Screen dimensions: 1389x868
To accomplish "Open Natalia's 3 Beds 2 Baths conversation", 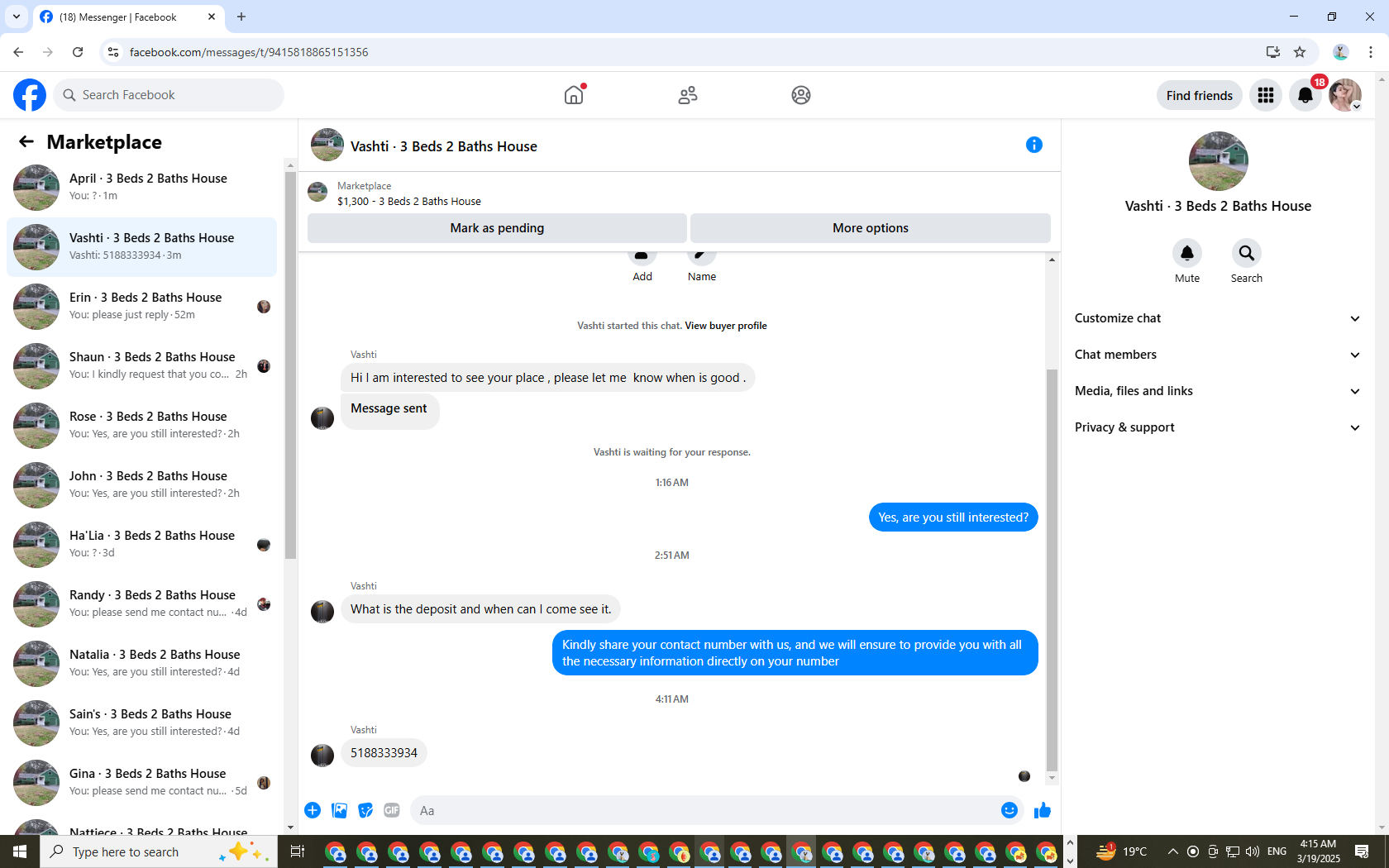I will coord(142,664).
